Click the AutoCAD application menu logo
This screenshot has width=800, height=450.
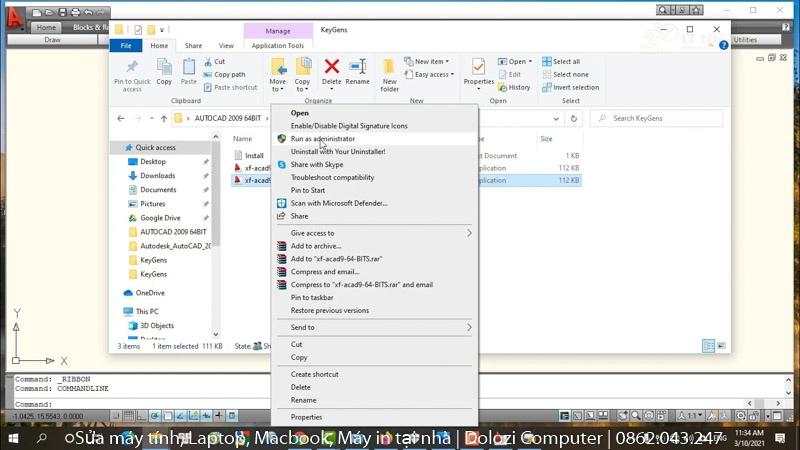point(14,17)
